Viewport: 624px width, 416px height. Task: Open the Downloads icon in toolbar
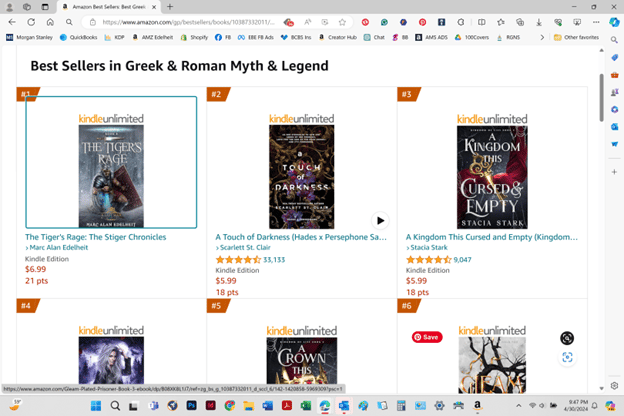tap(539, 22)
